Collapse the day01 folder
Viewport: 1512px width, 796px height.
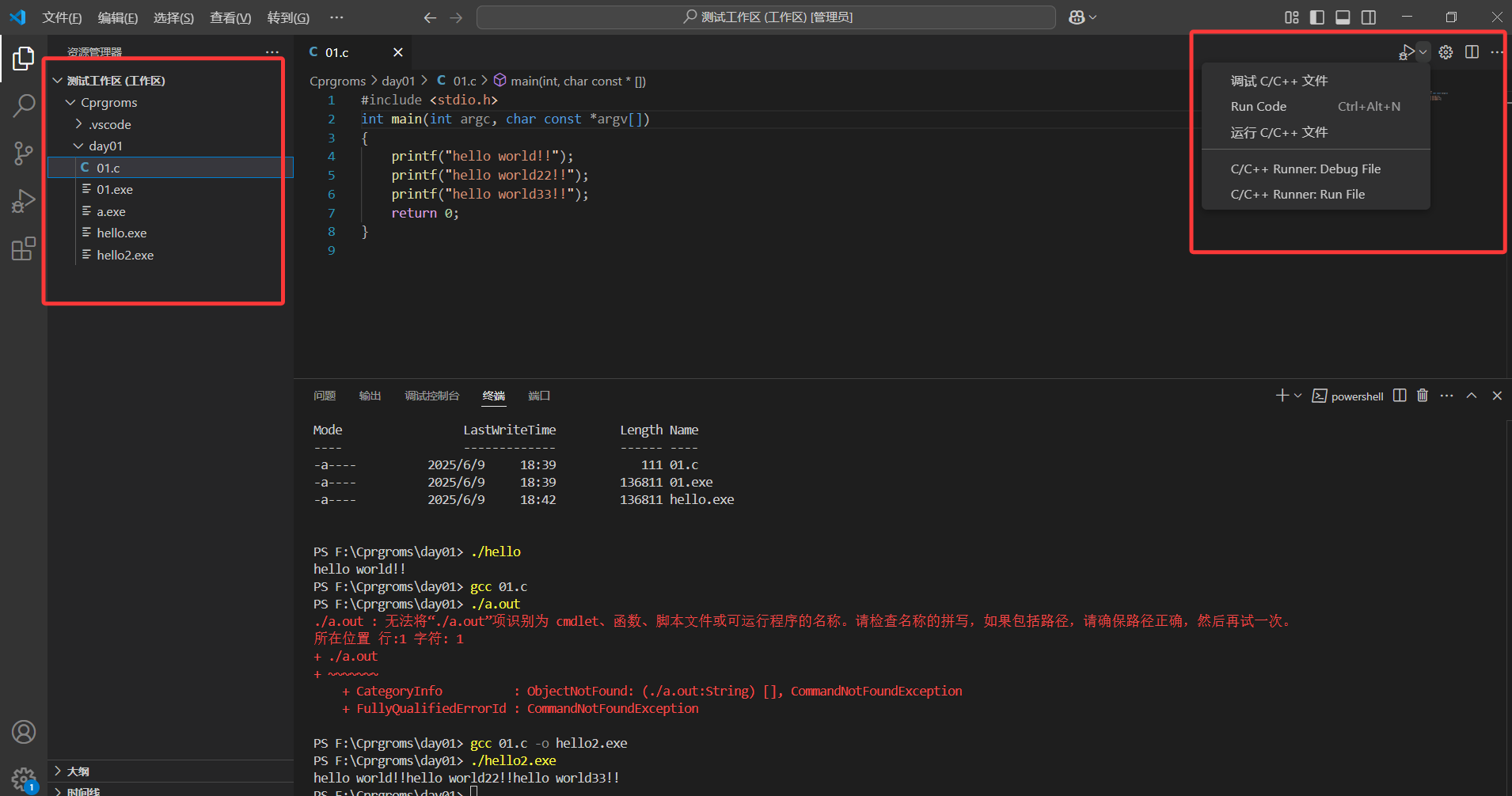pyautogui.click(x=79, y=146)
